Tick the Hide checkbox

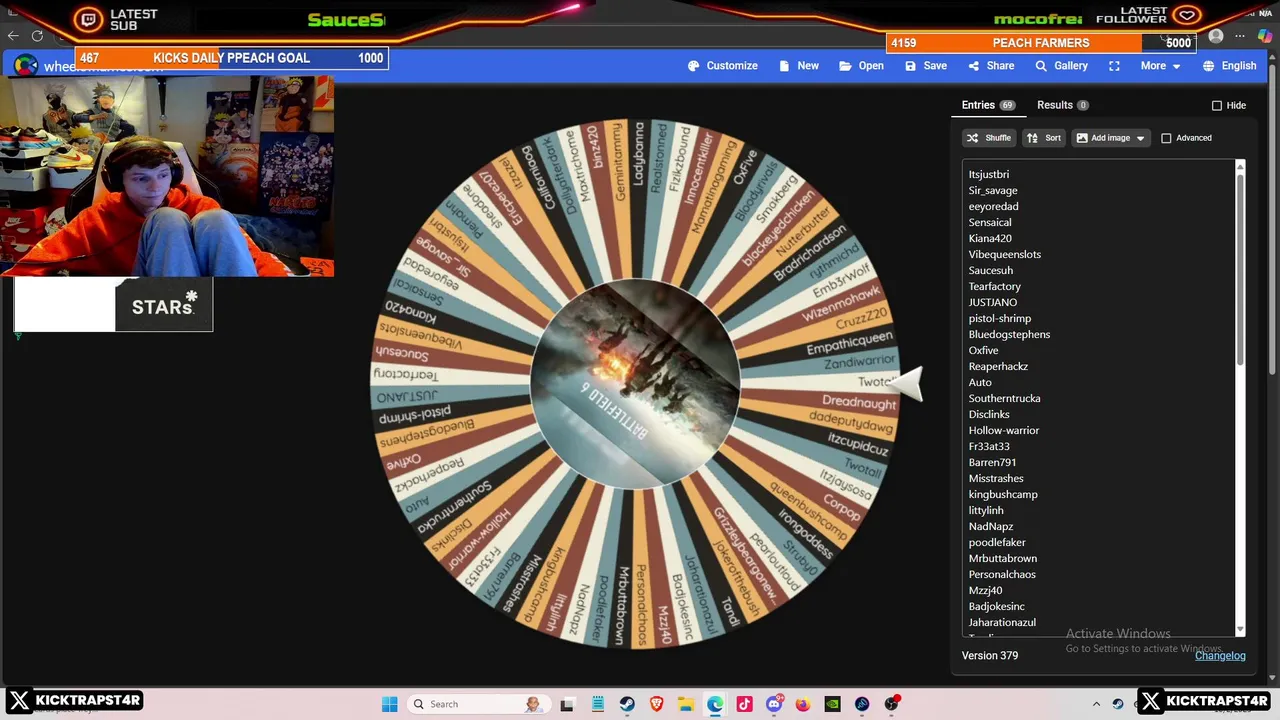1217,106
